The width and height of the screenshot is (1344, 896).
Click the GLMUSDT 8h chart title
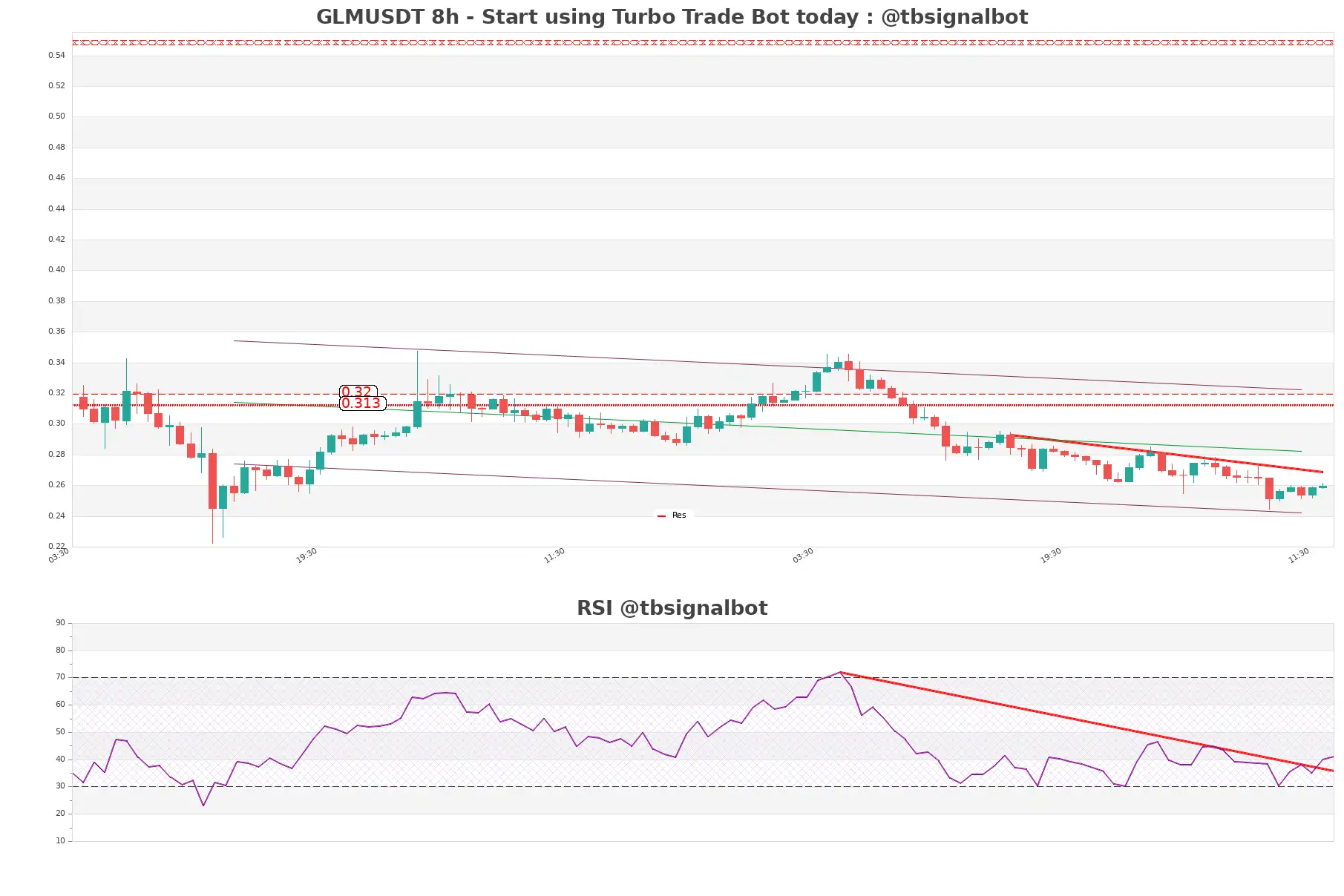(672, 17)
